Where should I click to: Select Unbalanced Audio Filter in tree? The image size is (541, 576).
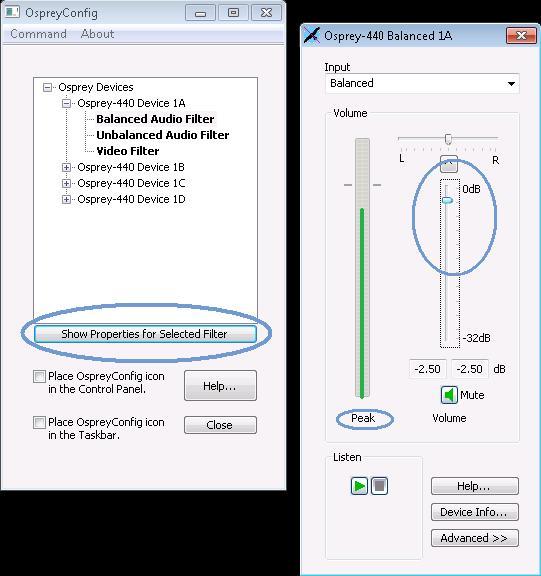(x=162, y=135)
